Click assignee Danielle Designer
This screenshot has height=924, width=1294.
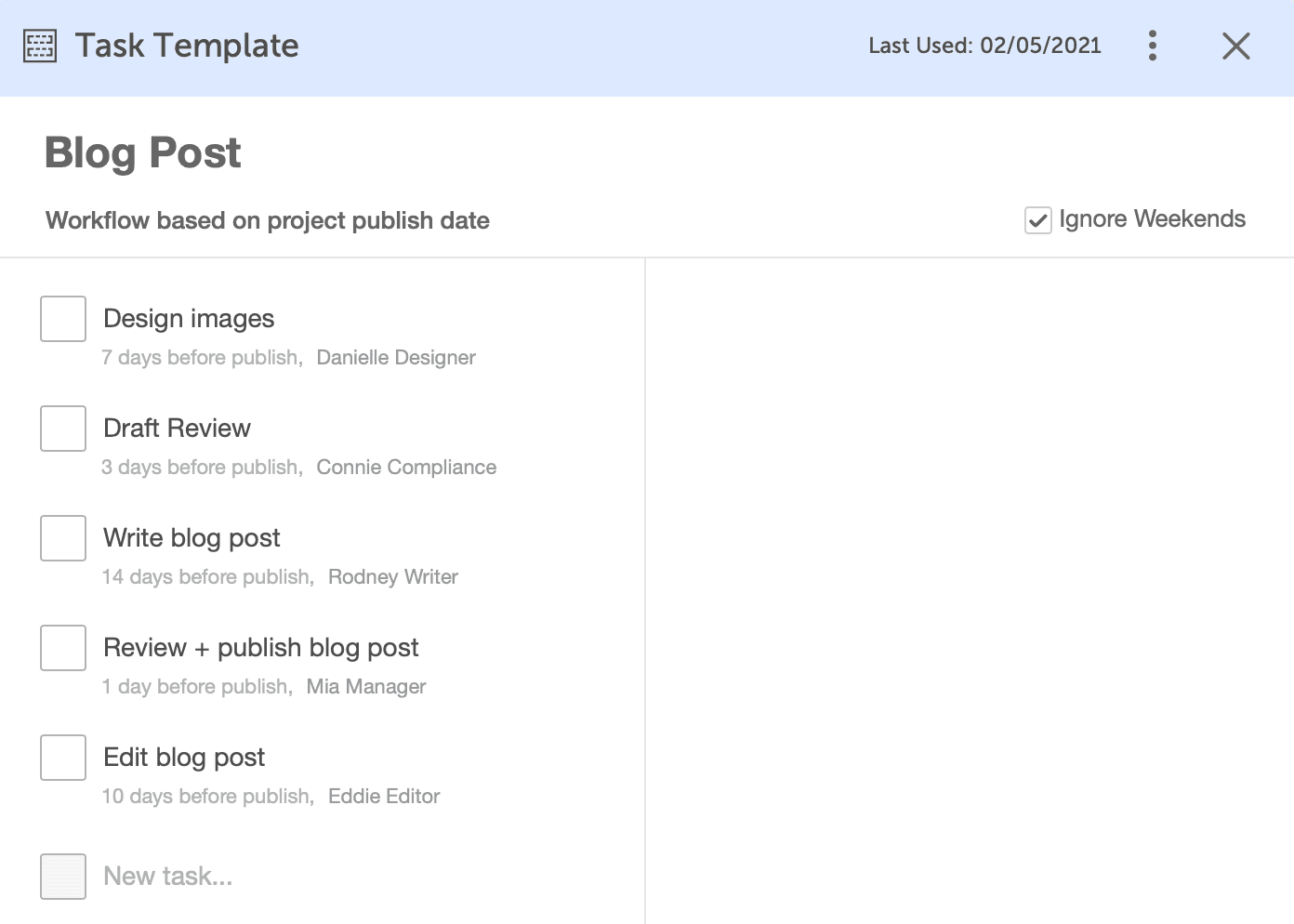[x=395, y=357]
